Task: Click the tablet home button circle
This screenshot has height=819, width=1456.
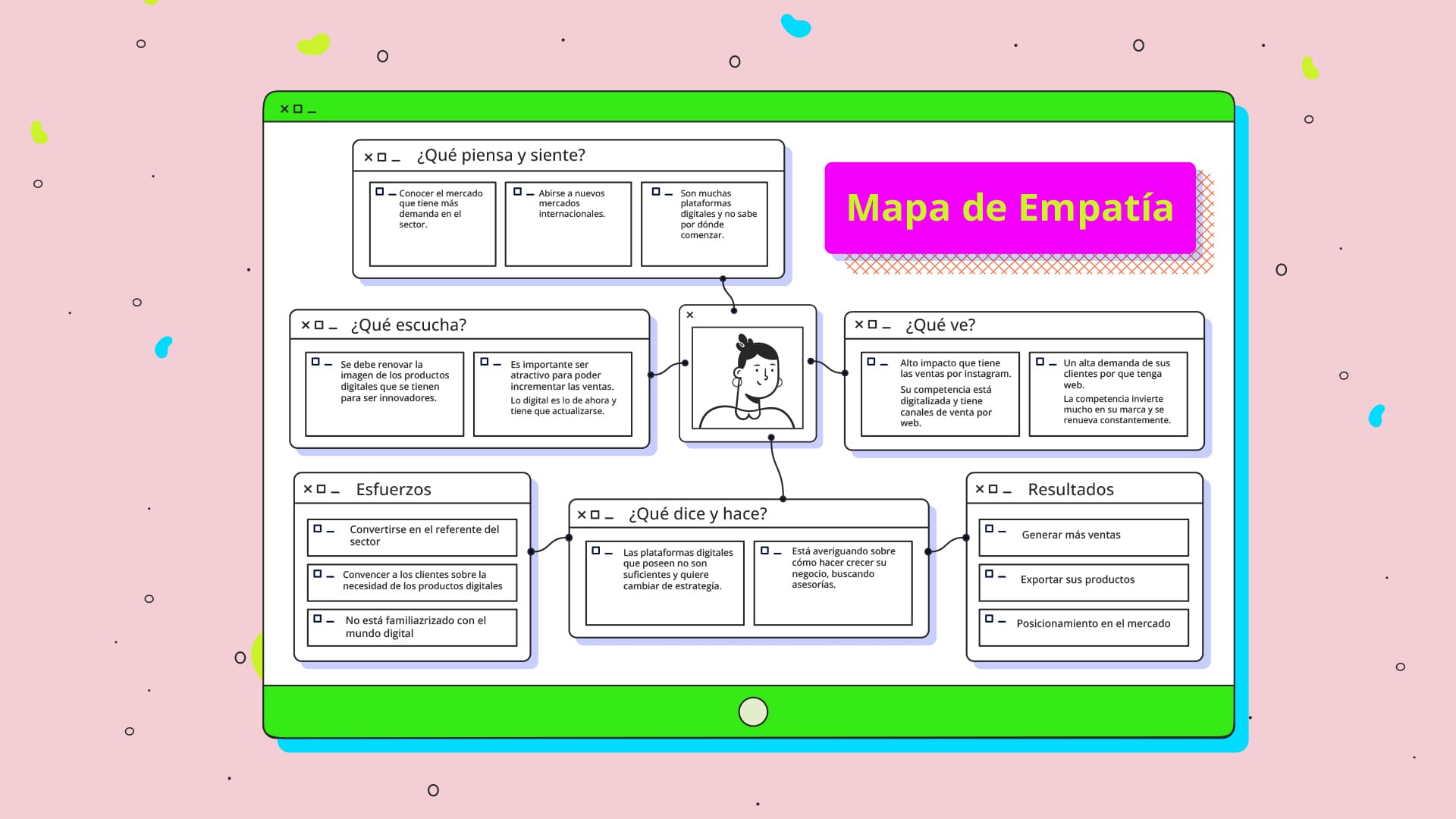Action: pos(752,711)
